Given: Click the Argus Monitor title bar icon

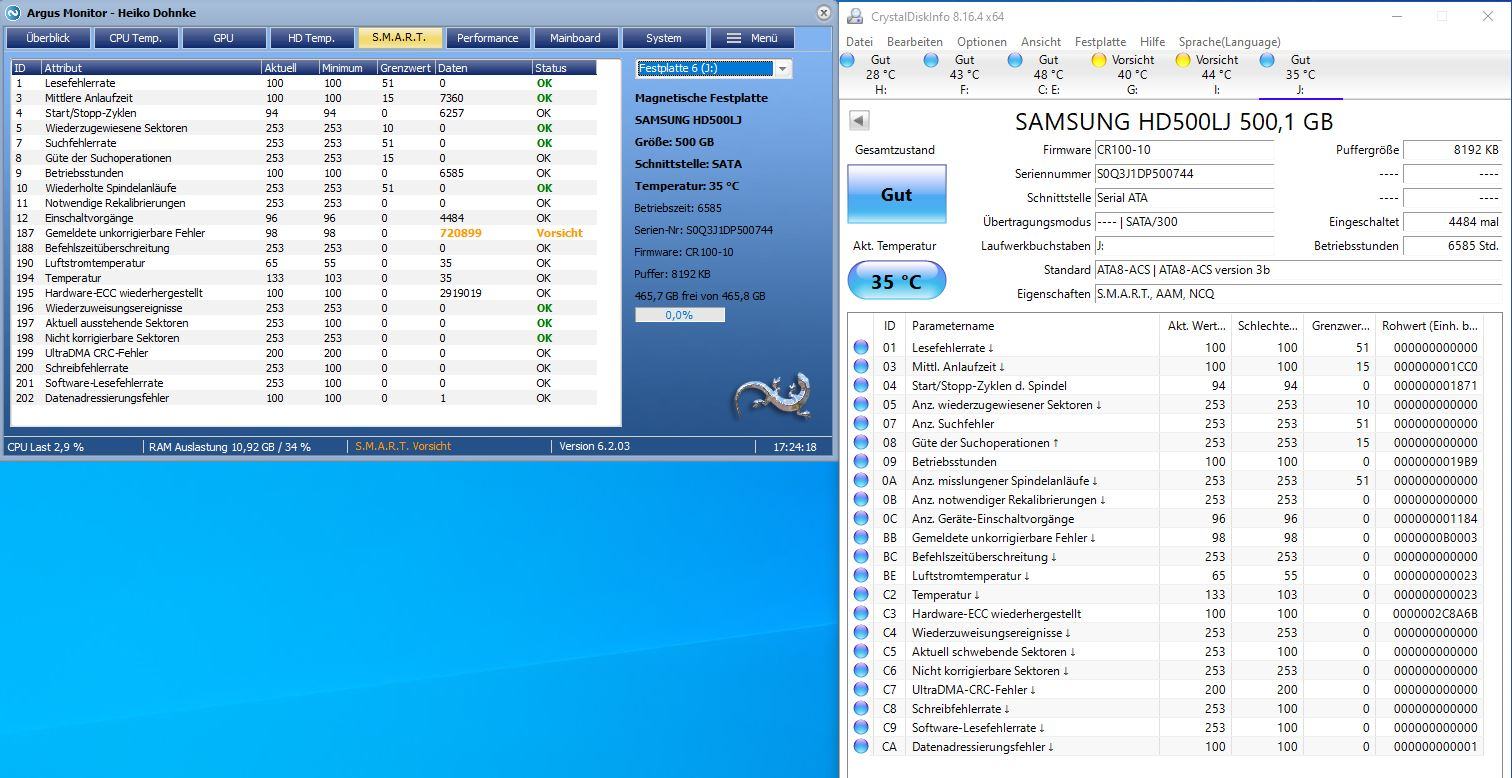Looking at the screenshot, I should [x=12, y=13].
